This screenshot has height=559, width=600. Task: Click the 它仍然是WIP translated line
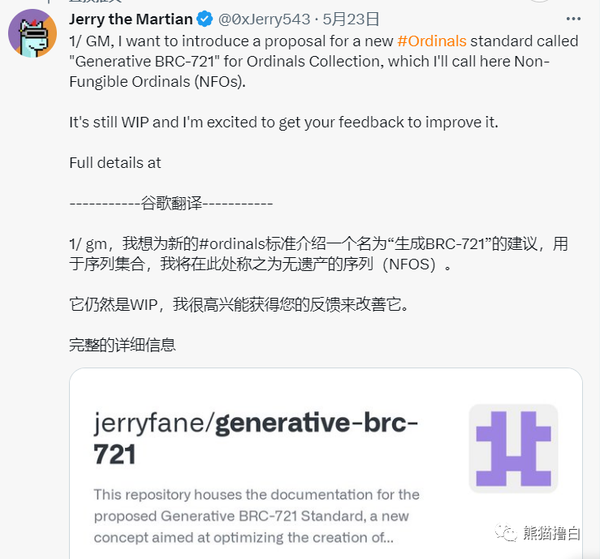[239, 305]
